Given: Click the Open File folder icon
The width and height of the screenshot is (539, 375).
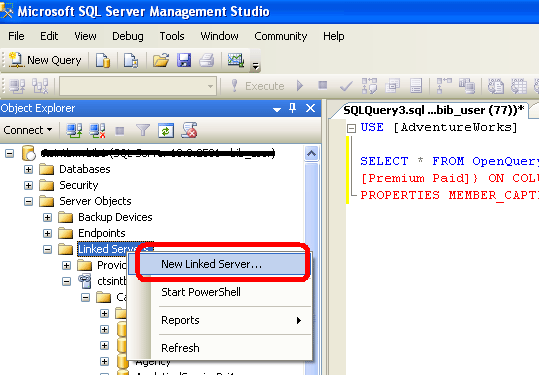Looking at the screenshot, I should [161, 60].
